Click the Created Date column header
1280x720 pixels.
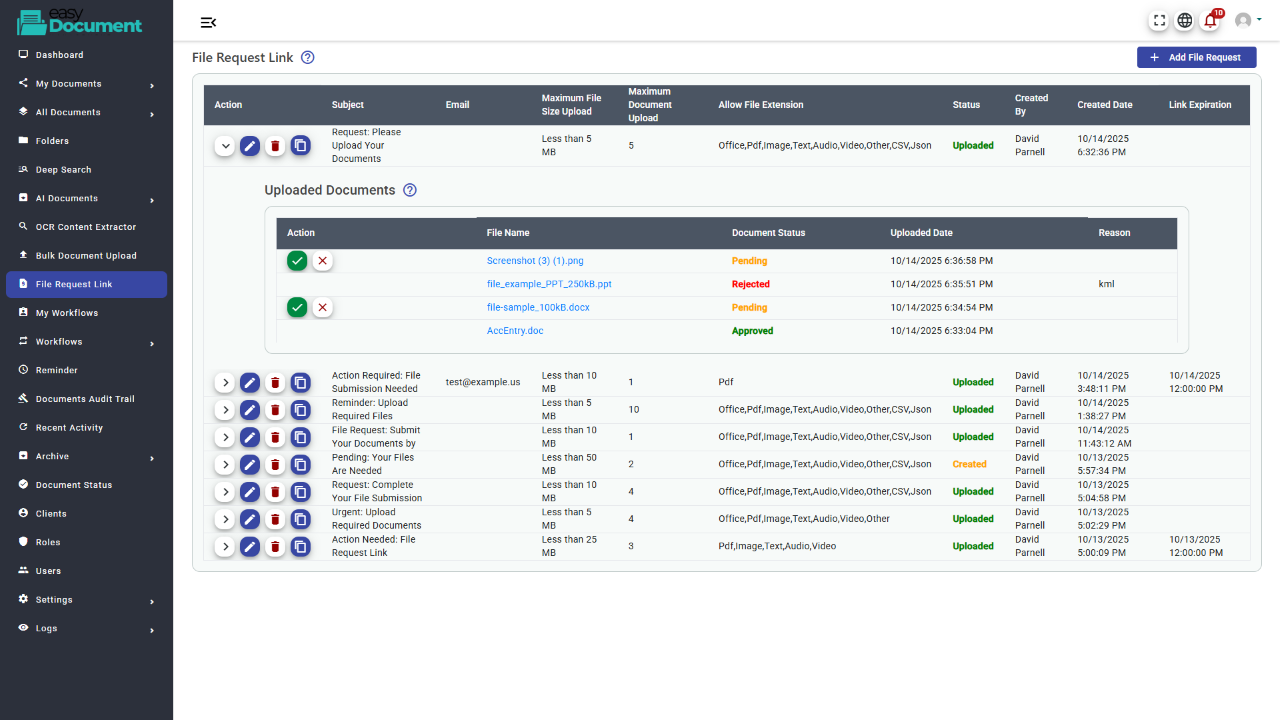[x=1105, y=105]
